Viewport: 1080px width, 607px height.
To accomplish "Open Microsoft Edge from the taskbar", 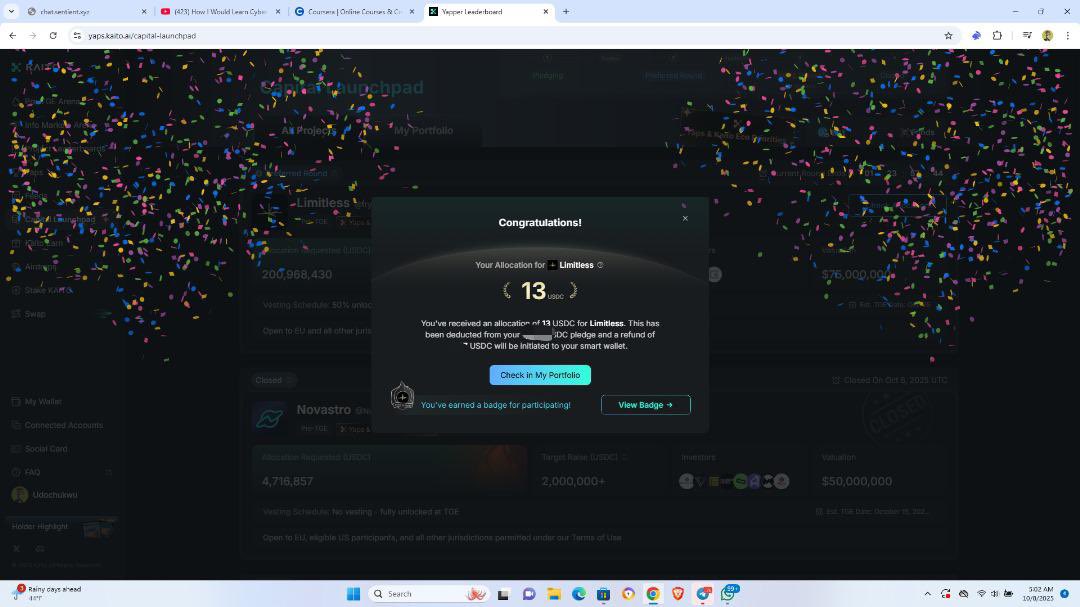I will point(579,594).
